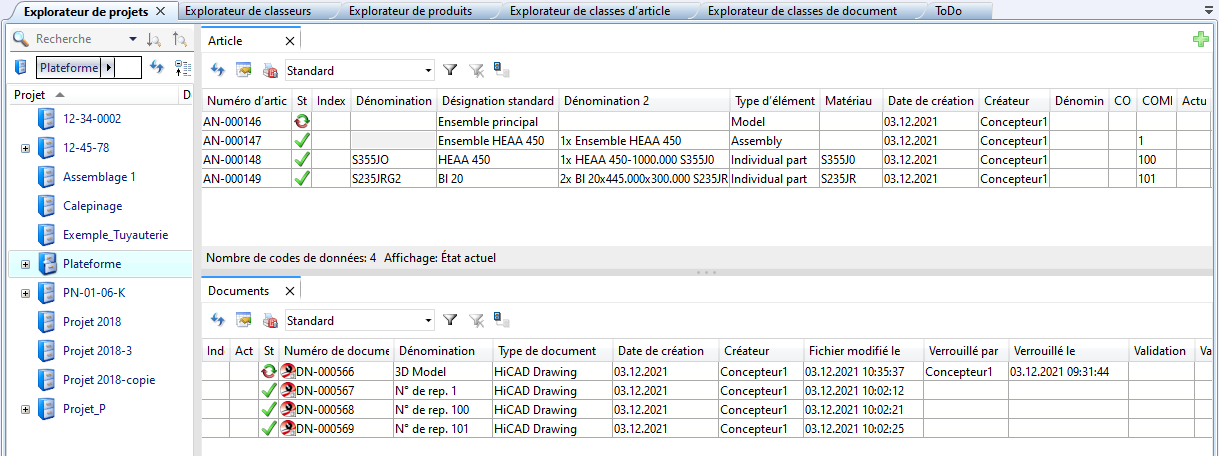
Task: Open the Standard dropdown in the Documents toolbar
Action: tap(428, 321)
